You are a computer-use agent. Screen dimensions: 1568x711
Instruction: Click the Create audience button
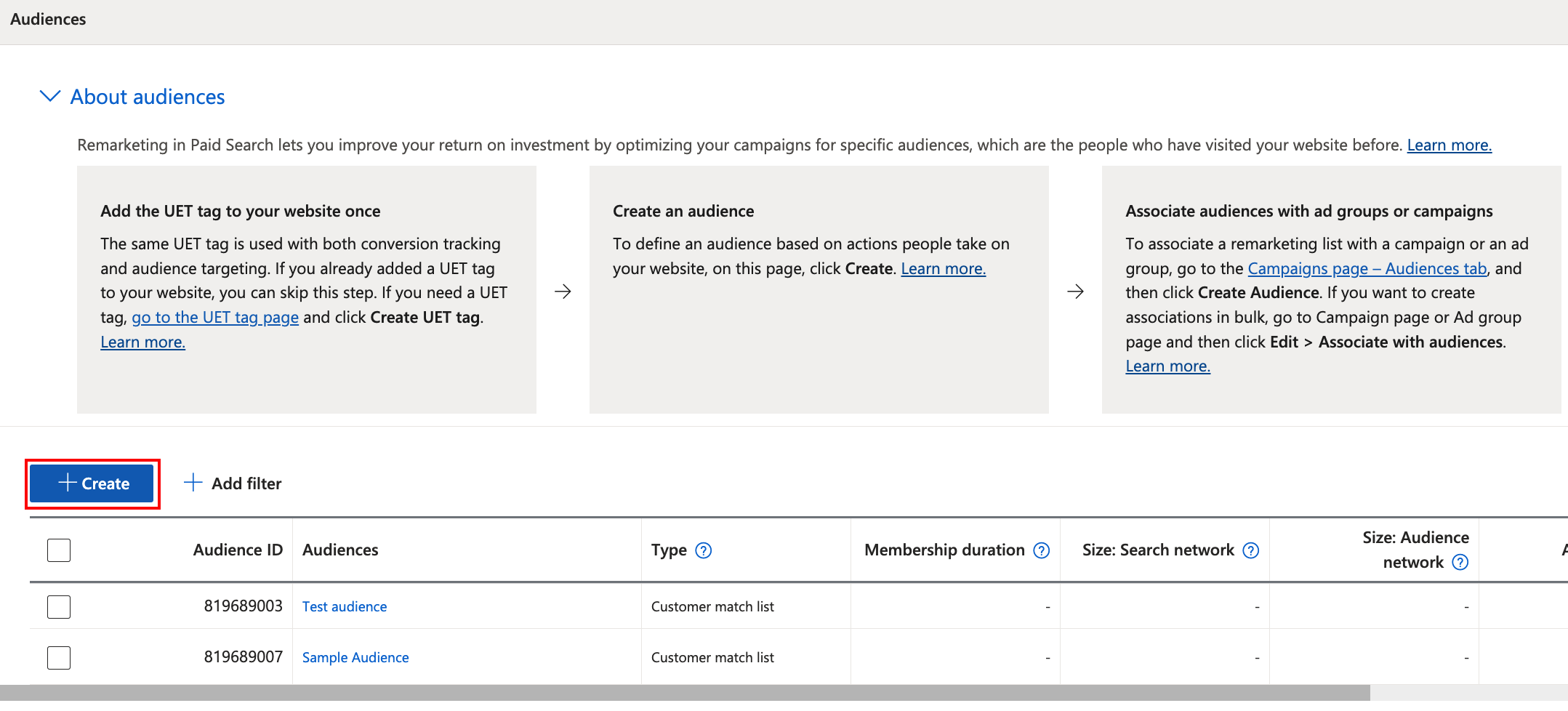coord(92,483)
